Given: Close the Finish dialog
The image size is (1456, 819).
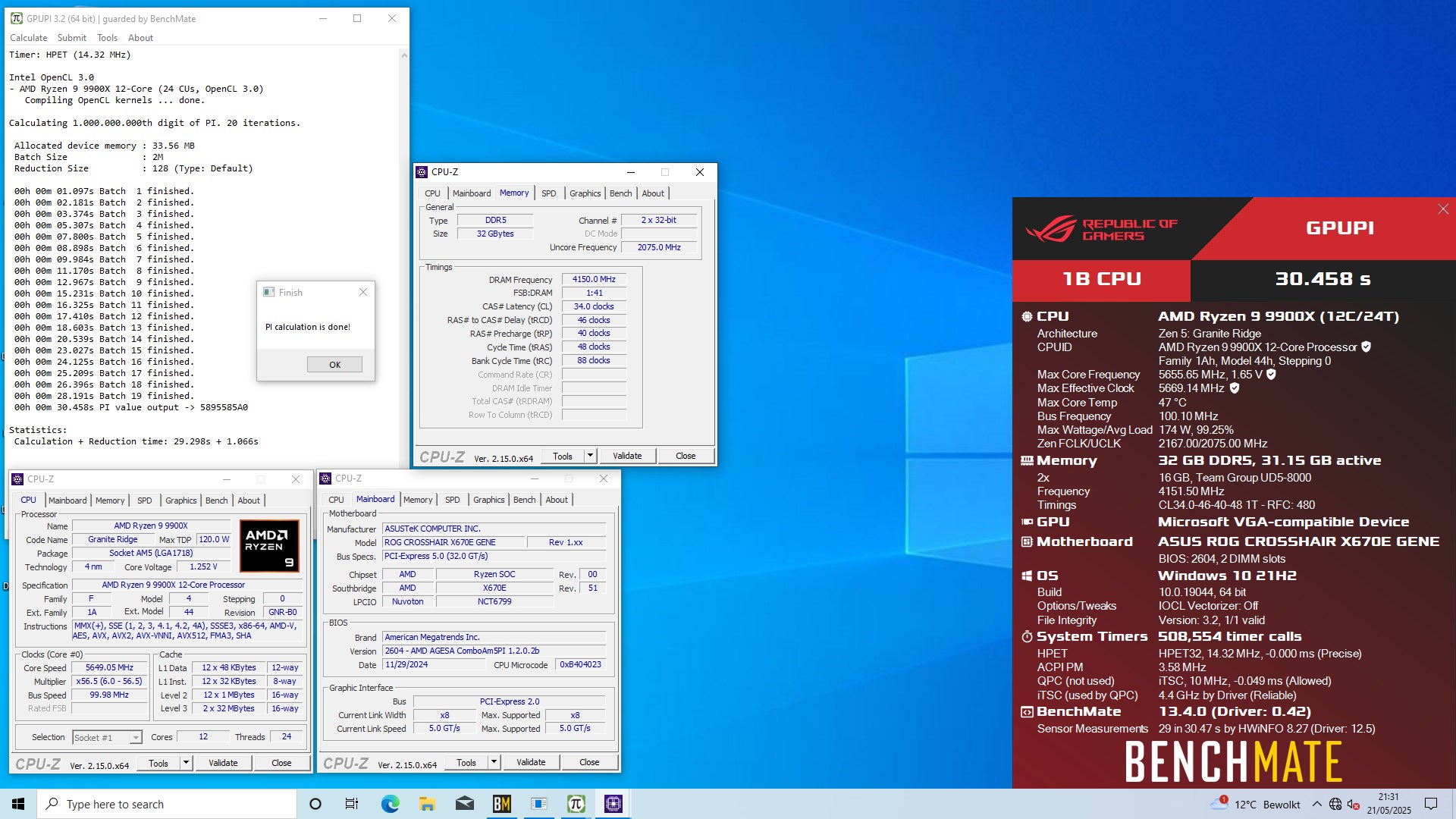Looking at the screenshot, I should click(x=363, y=292).
